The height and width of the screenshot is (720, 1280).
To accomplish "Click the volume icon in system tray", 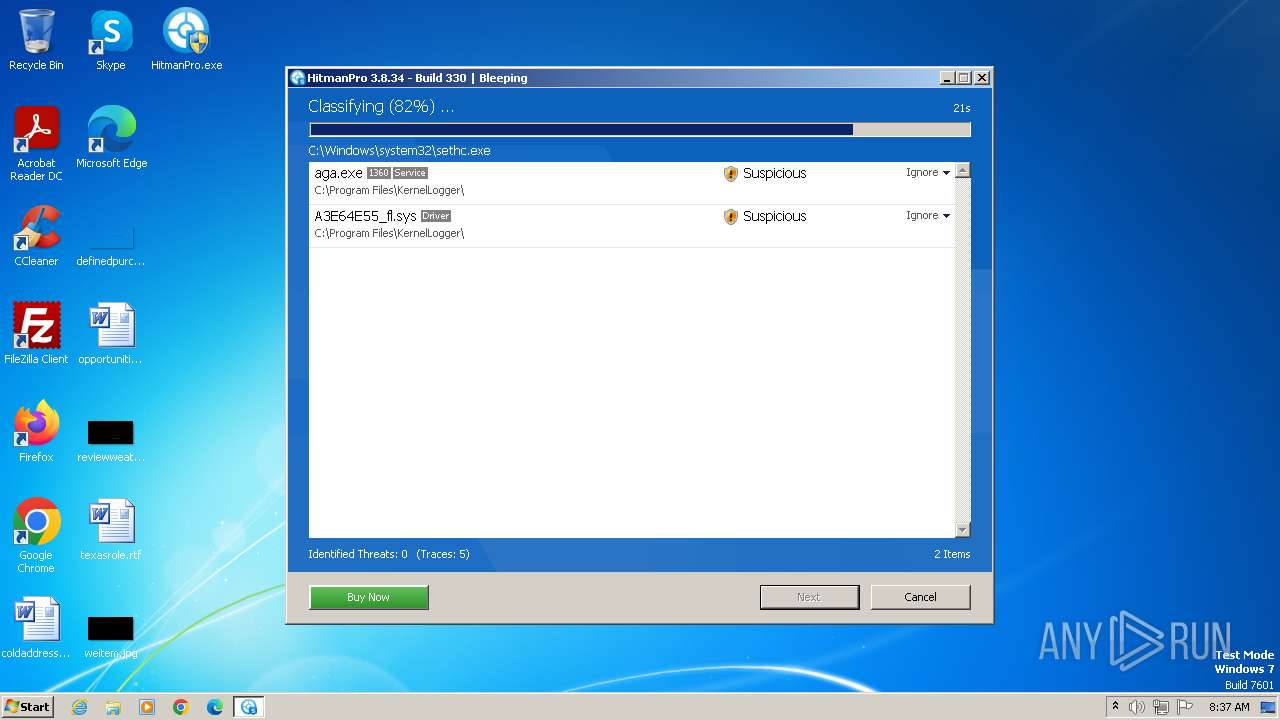I will pos(1137,707).
